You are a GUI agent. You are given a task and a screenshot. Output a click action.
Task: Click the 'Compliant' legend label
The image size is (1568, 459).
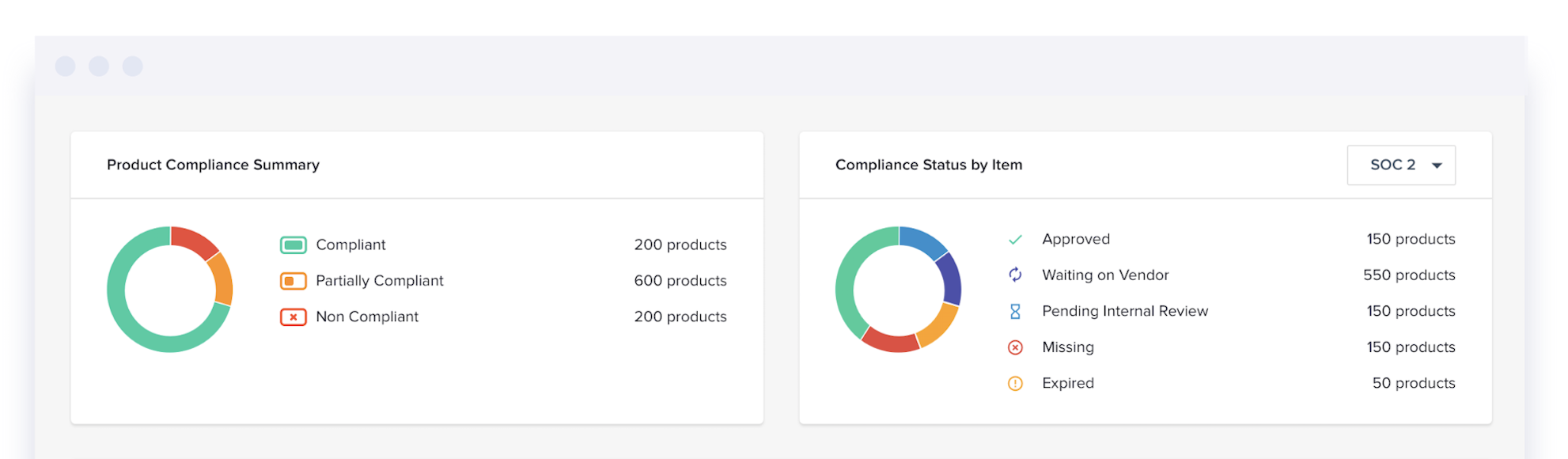[350, 245]
